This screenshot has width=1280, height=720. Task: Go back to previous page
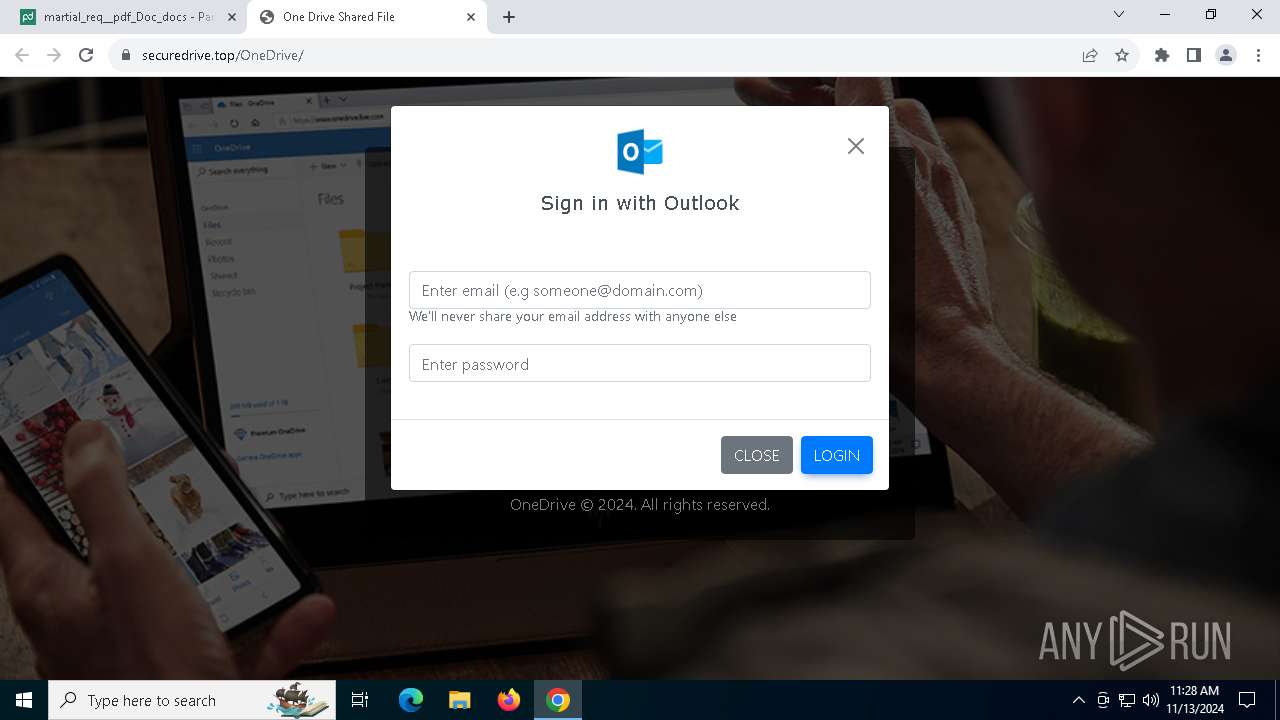[x=22, y=55]
